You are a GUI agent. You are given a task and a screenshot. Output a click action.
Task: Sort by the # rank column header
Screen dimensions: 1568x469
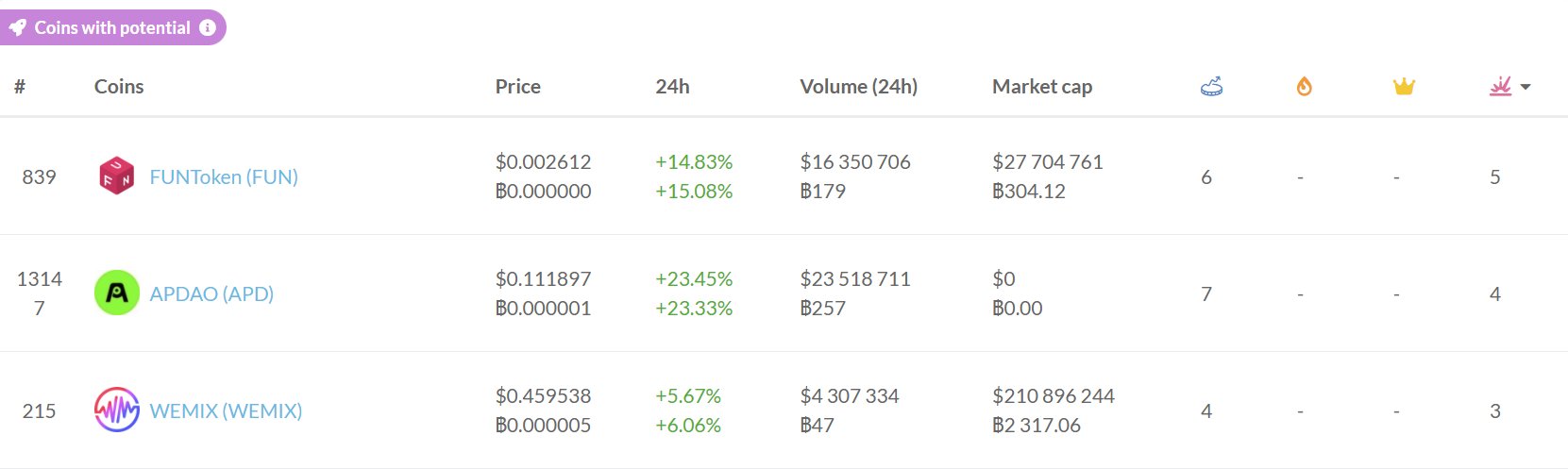point(20,87)
